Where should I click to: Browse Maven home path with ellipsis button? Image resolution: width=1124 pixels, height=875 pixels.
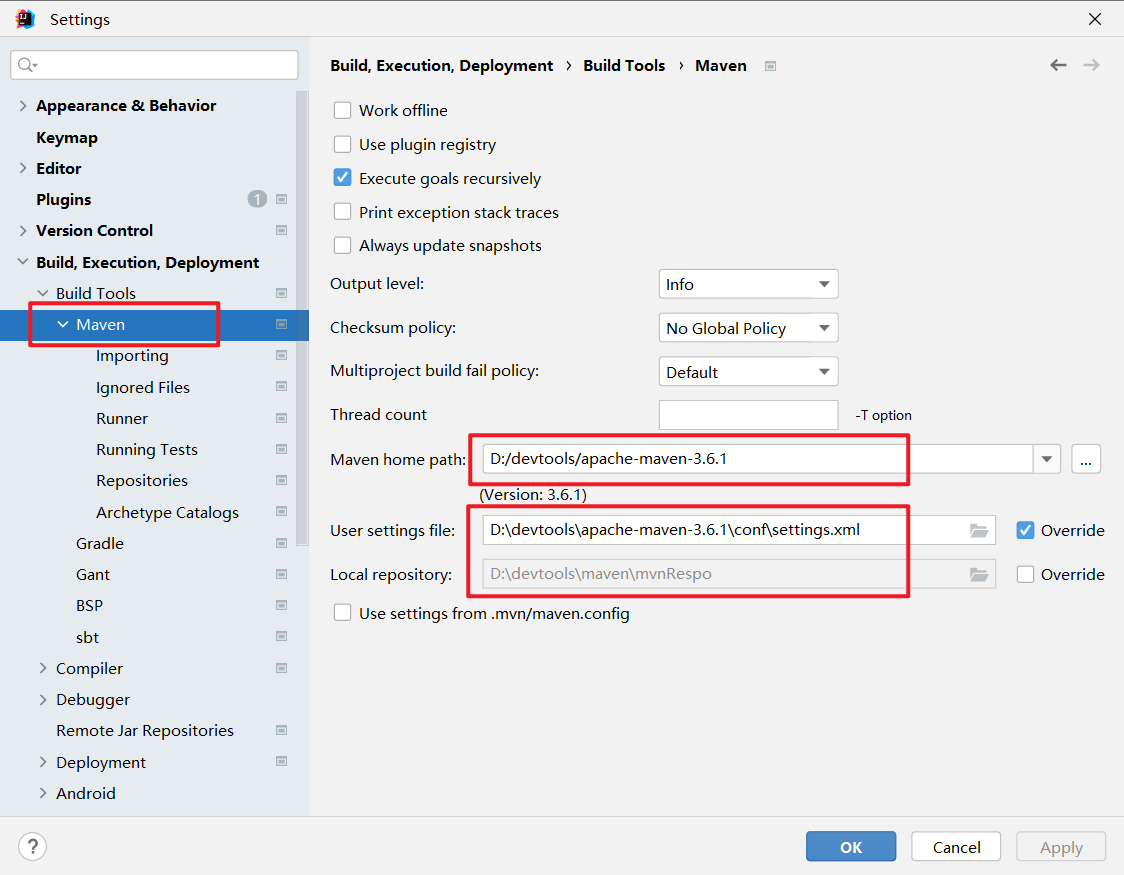1086,459
